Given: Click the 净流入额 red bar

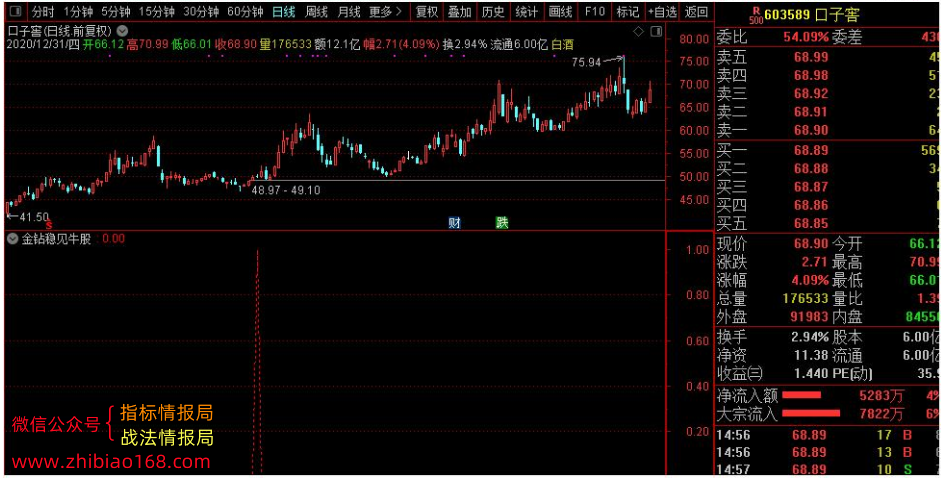Looking at the screenshot, I should pos(801,395).
